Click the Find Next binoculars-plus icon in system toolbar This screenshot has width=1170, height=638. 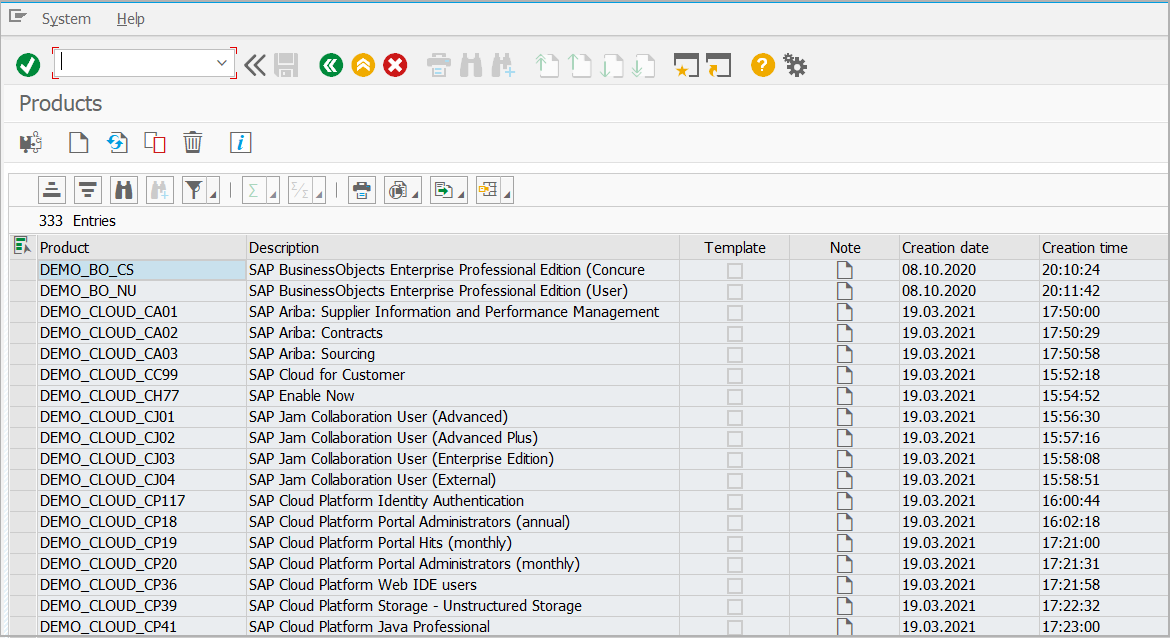(x=503, y=65)
